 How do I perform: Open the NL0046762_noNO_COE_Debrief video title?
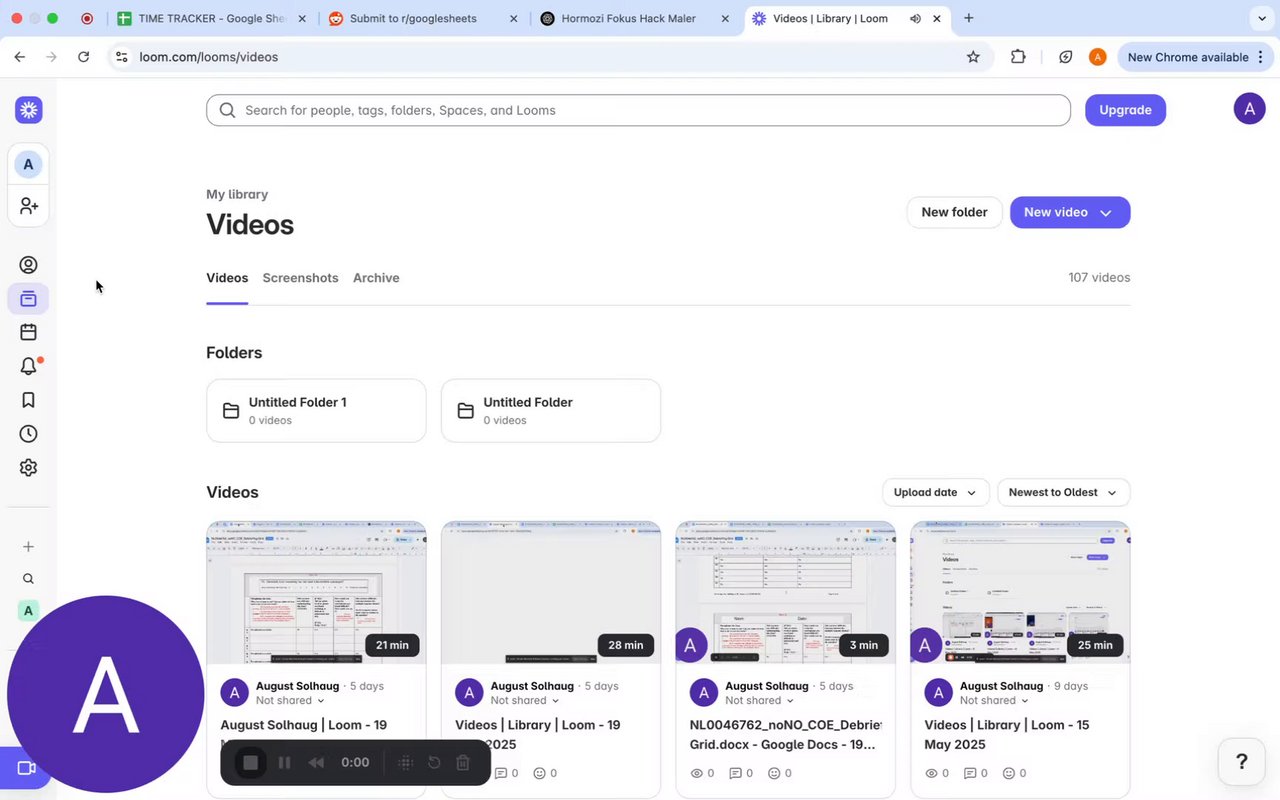[785, 735]
